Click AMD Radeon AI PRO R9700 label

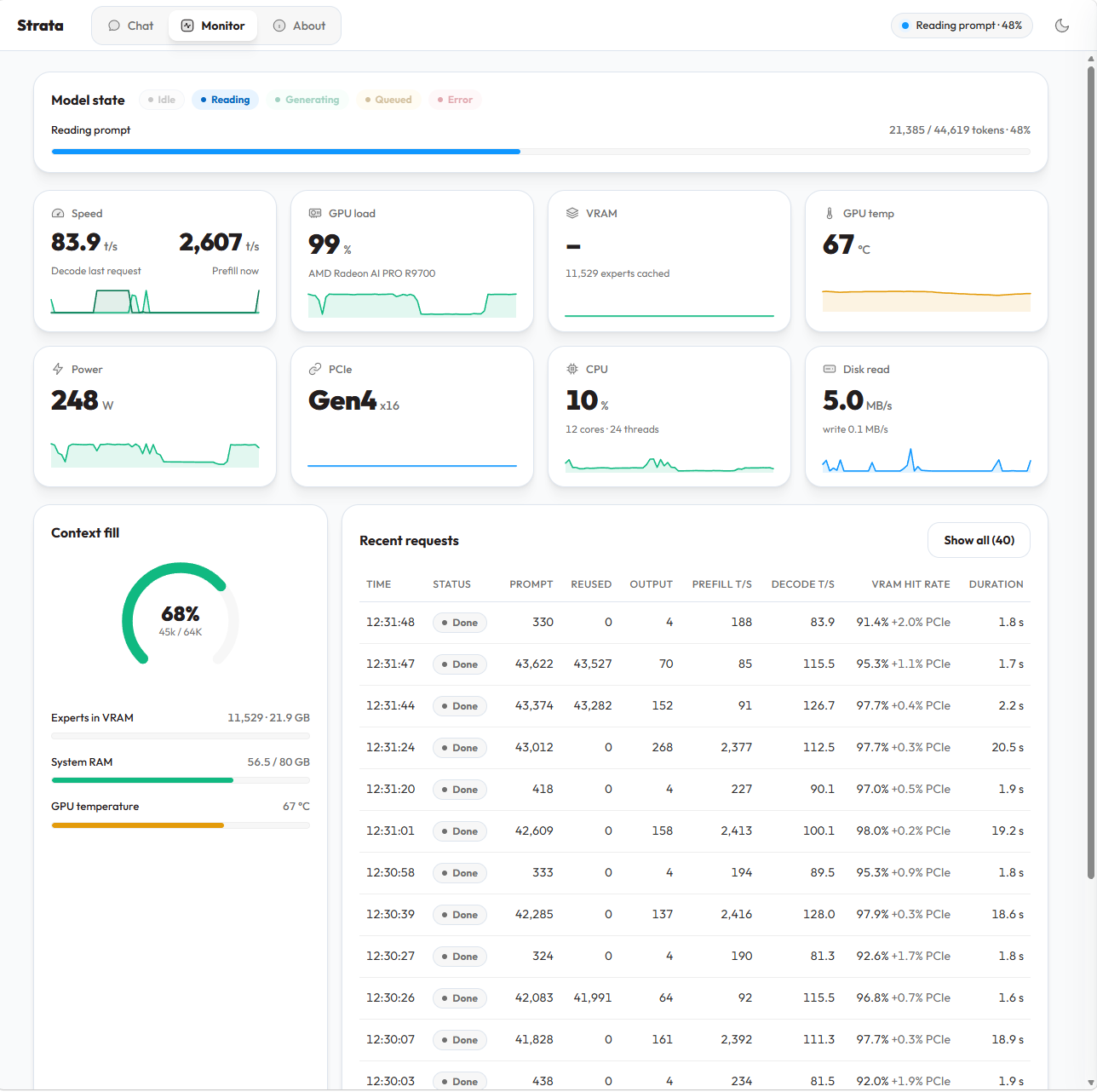[371, 273]
